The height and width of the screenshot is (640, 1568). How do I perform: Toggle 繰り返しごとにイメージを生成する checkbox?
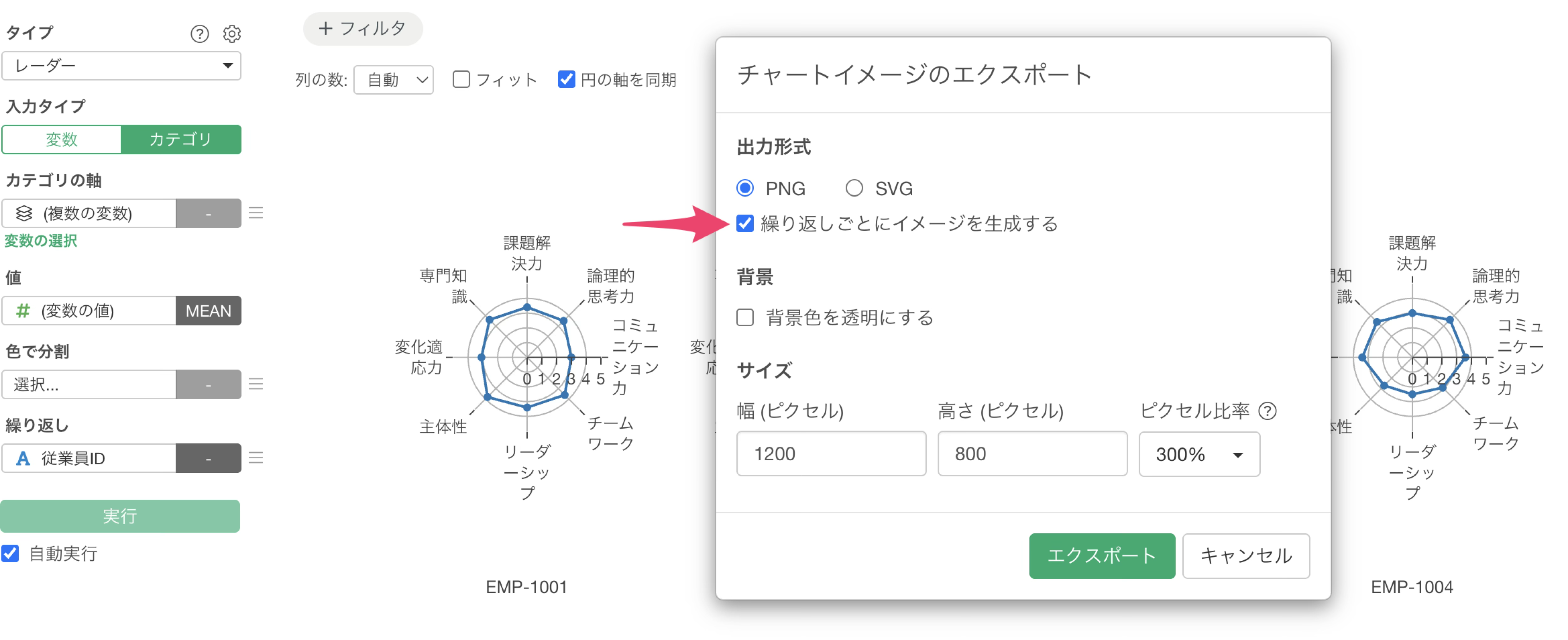(745, 224)
